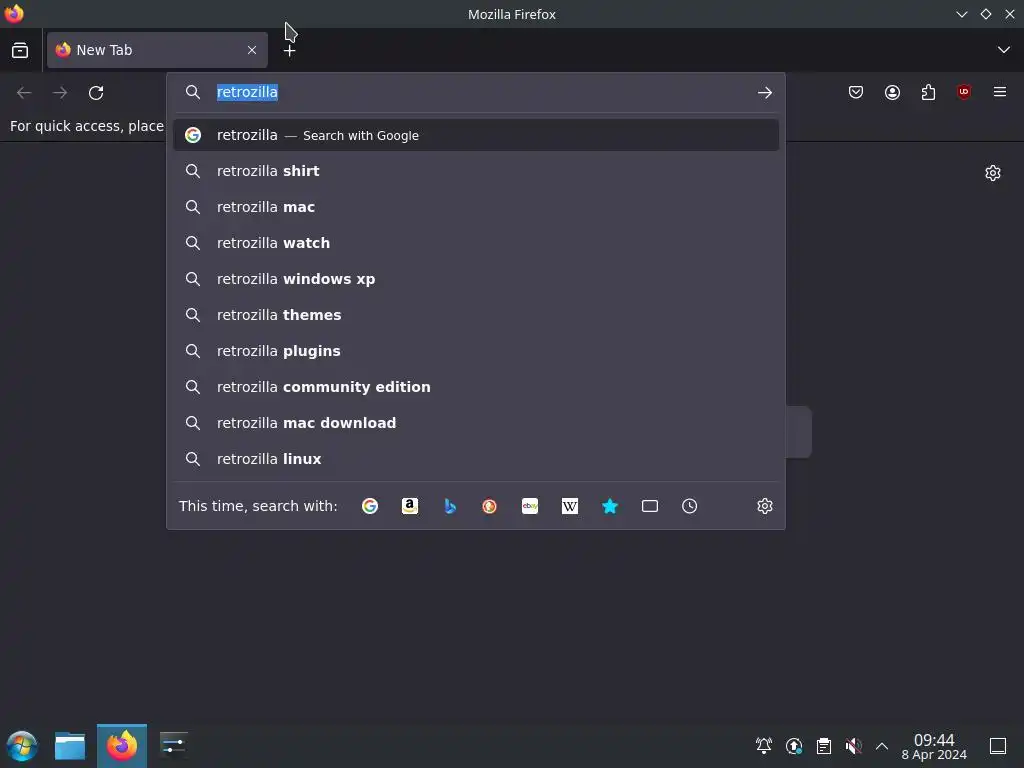
Task: Open file manager from taskbar
Action: pos(70,746)
